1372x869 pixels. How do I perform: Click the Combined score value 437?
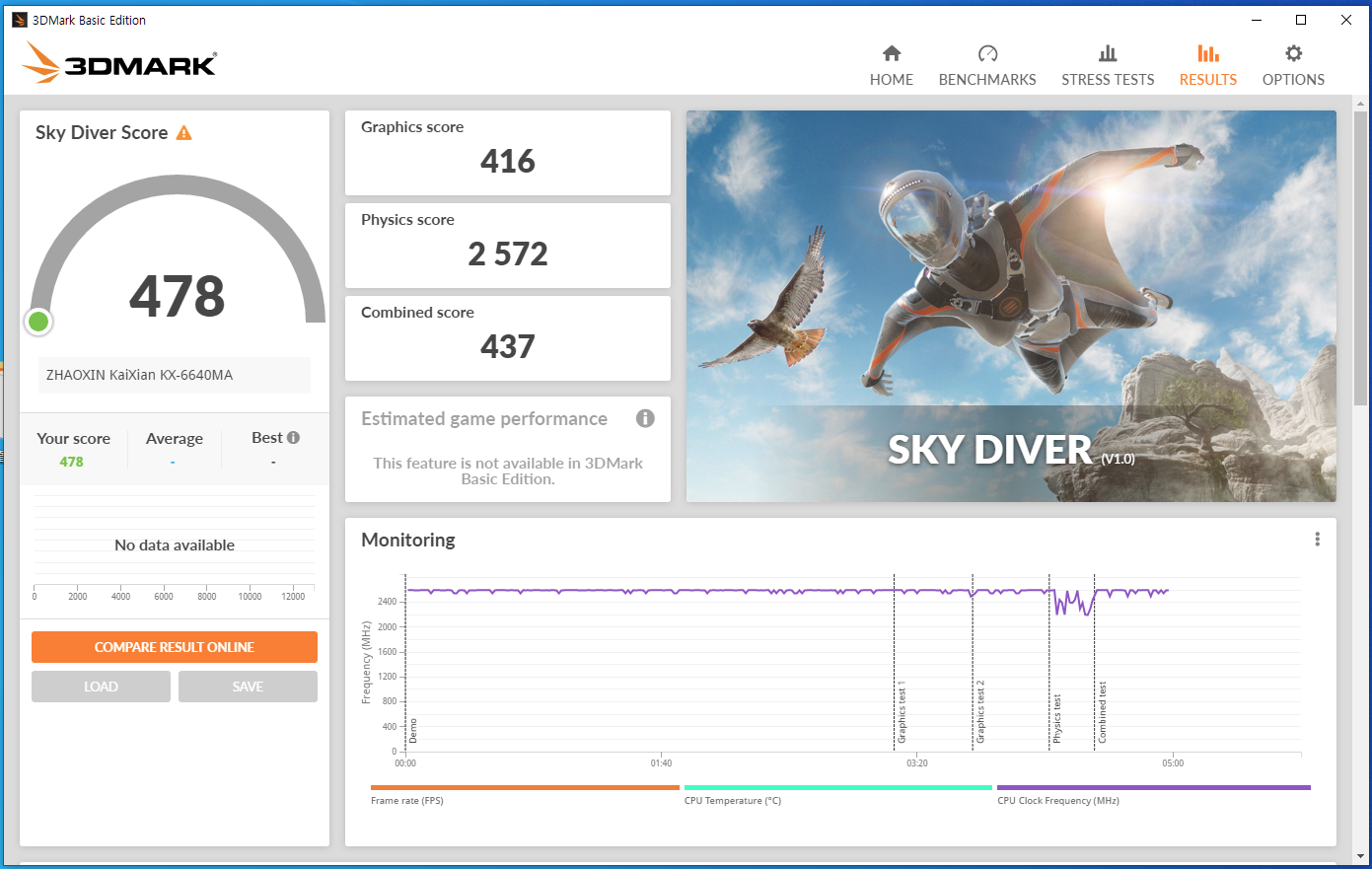point(508,346)
